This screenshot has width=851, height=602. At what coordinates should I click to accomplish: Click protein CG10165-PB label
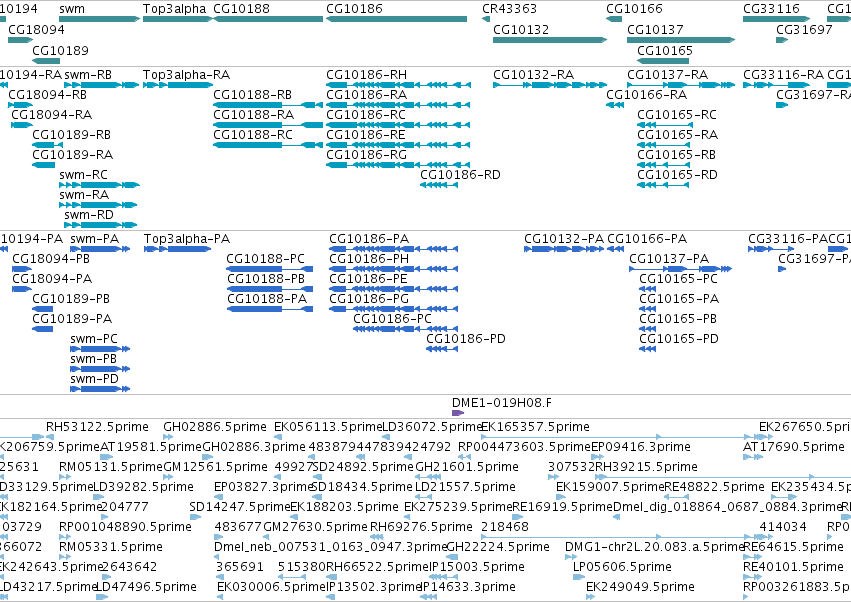(x=678, y=319)
